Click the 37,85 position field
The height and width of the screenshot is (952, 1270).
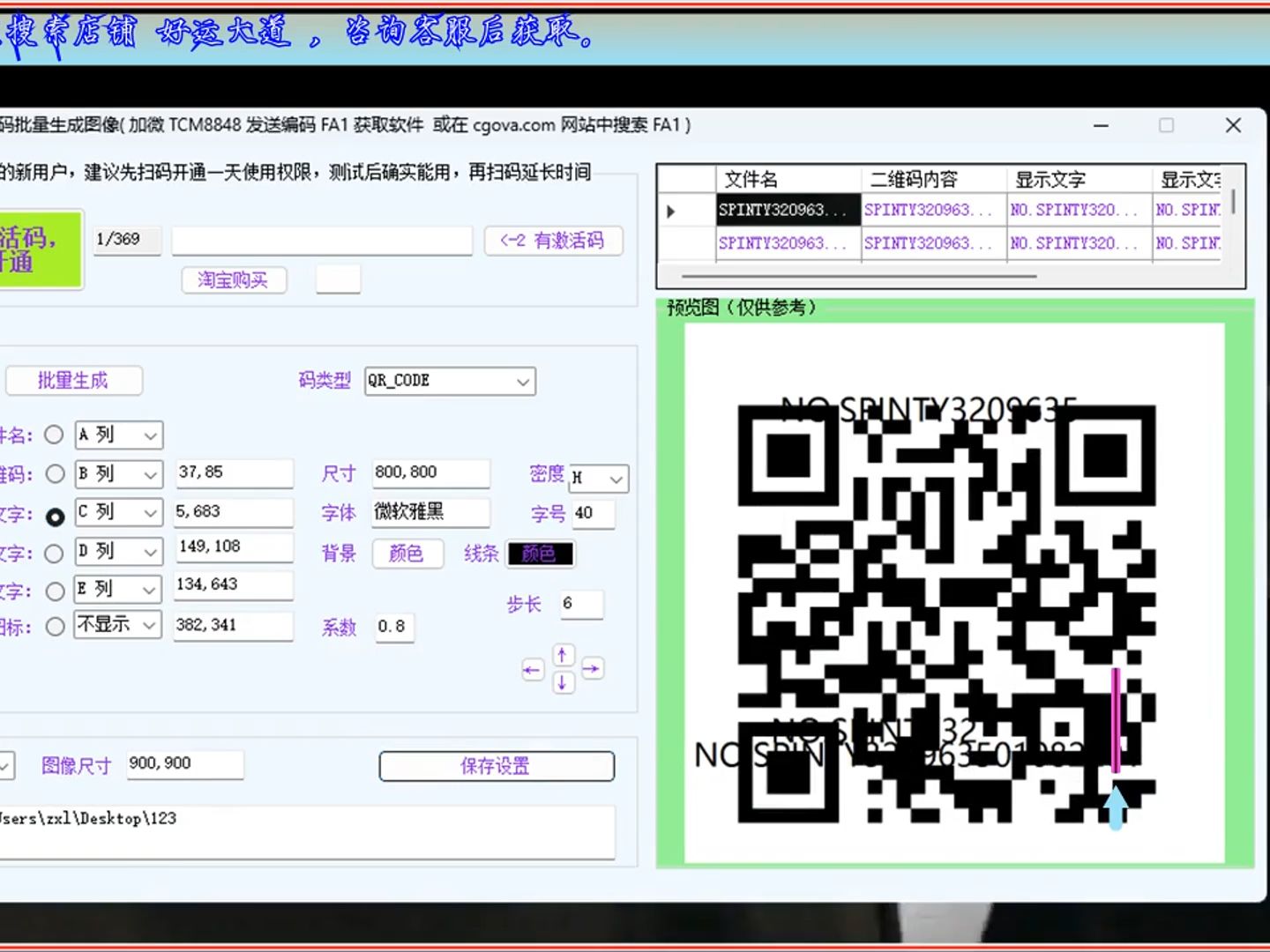[x=234, y=473]
